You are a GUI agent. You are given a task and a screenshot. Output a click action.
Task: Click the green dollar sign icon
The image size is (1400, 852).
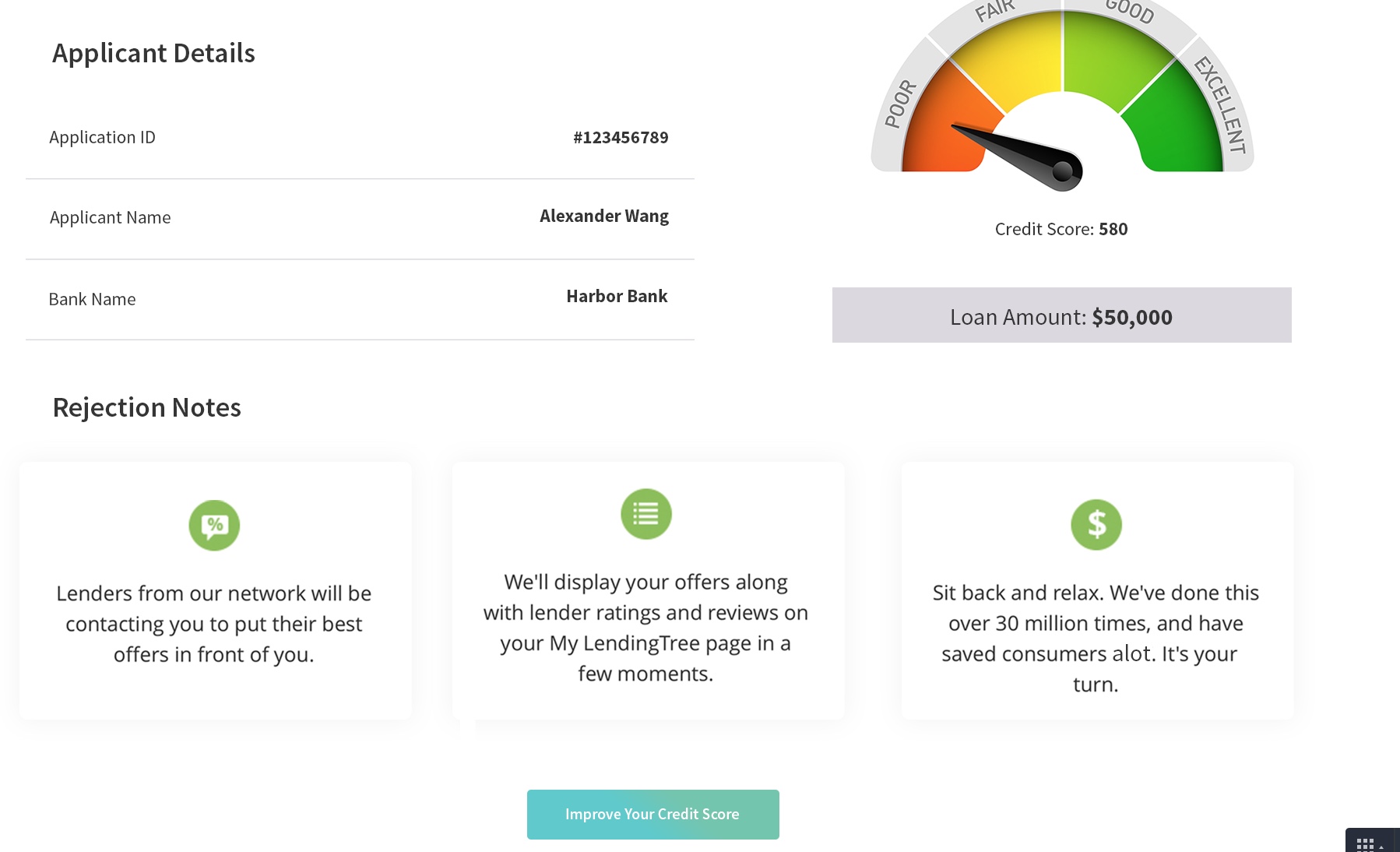coord(1096,524)
